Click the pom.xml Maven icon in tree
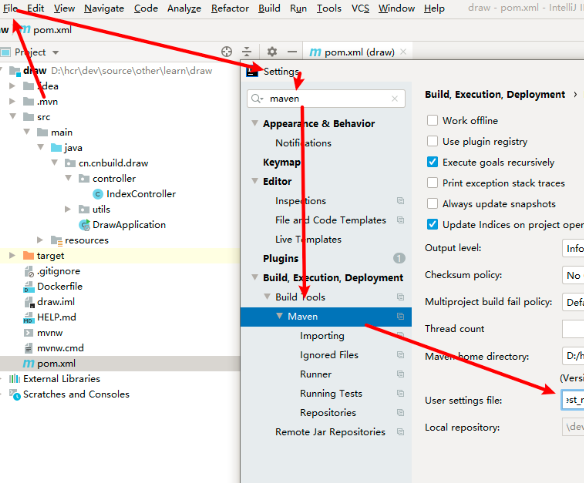The image size is (584, 483). (29, 363)
